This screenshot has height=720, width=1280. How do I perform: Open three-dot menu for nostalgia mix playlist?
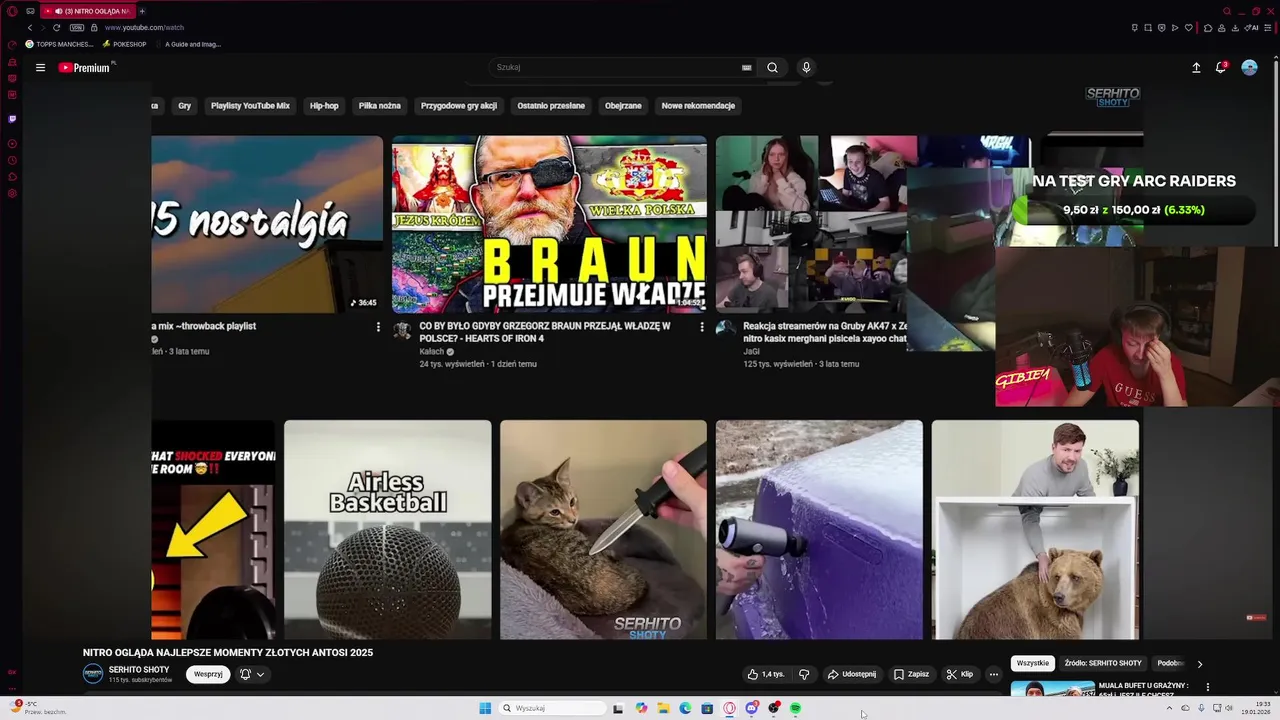click(378, 327)
